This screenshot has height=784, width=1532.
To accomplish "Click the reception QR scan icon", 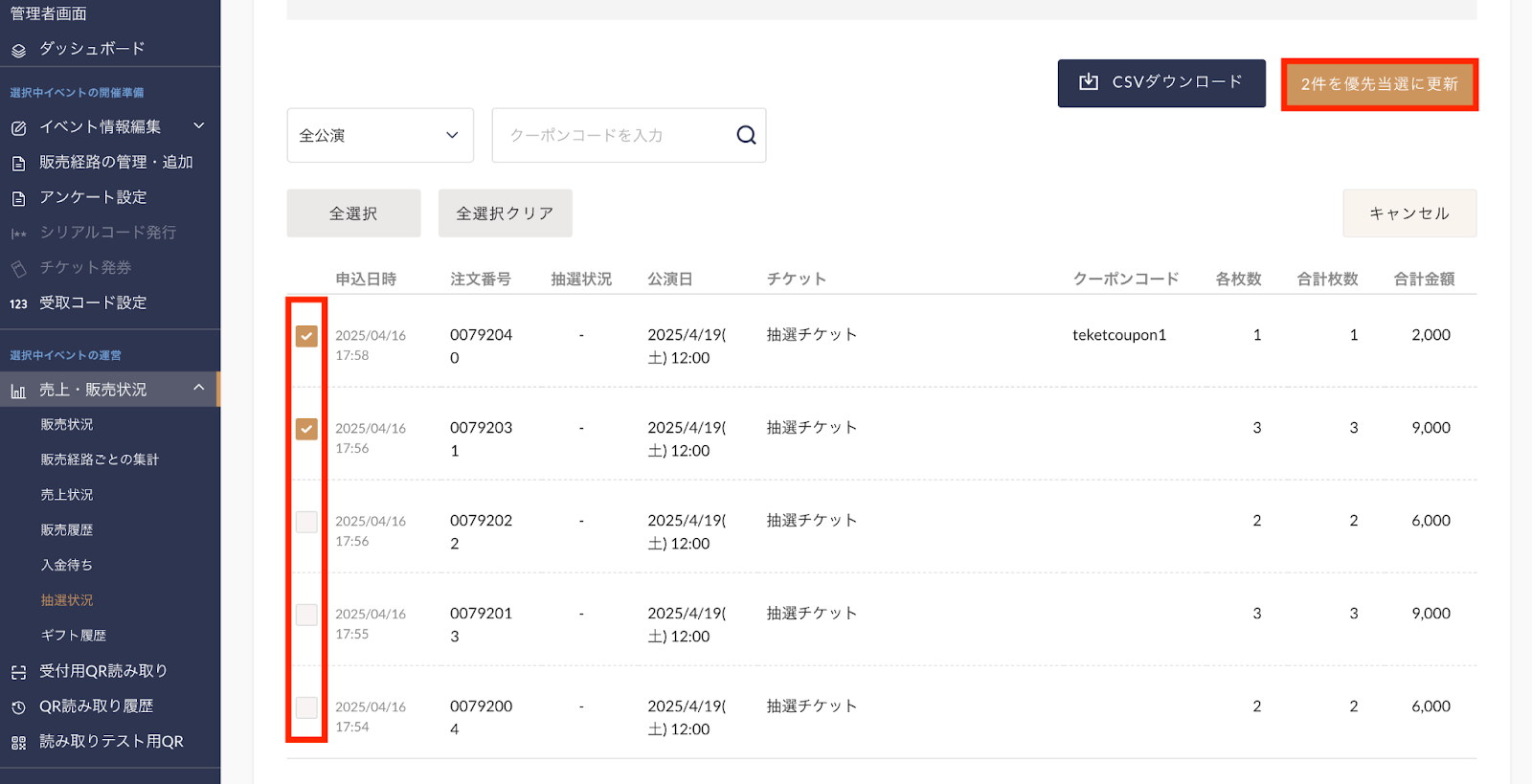I will click(x=18, y=672).
